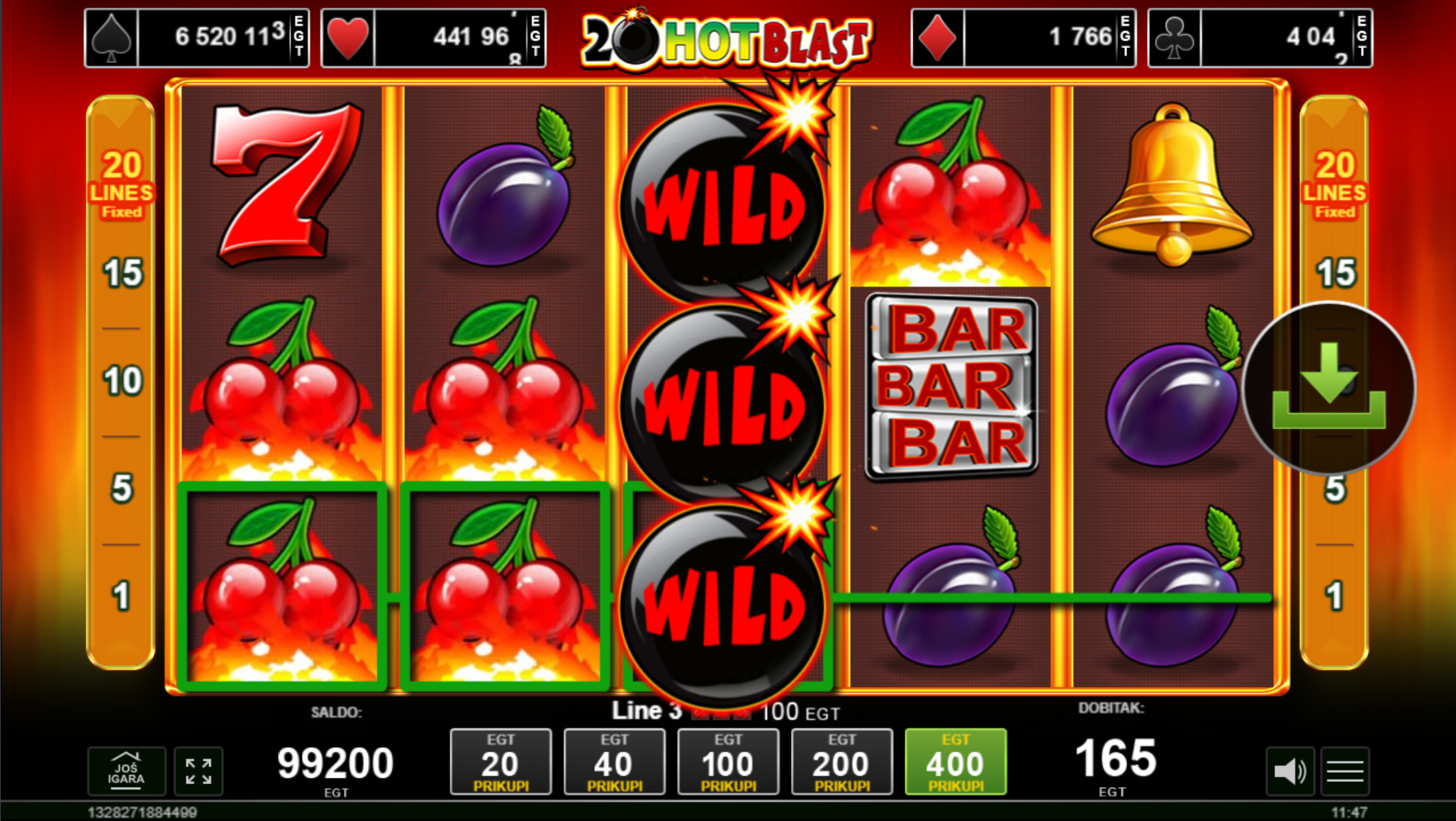This screenshot has height=821, width=1456.
Task: Click the red heart jackpot icon
Action: tap(347, 38)
